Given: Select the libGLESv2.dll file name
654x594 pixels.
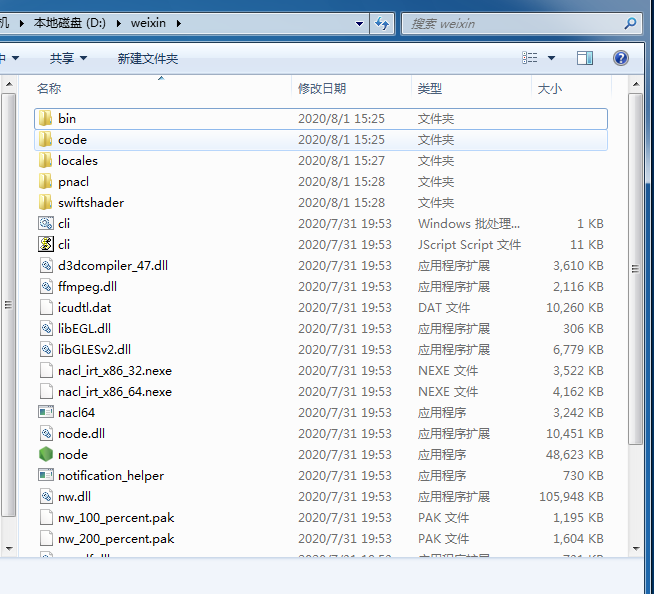Looking at the screenshot, I should pyautogui.click(x=94, y=350).
